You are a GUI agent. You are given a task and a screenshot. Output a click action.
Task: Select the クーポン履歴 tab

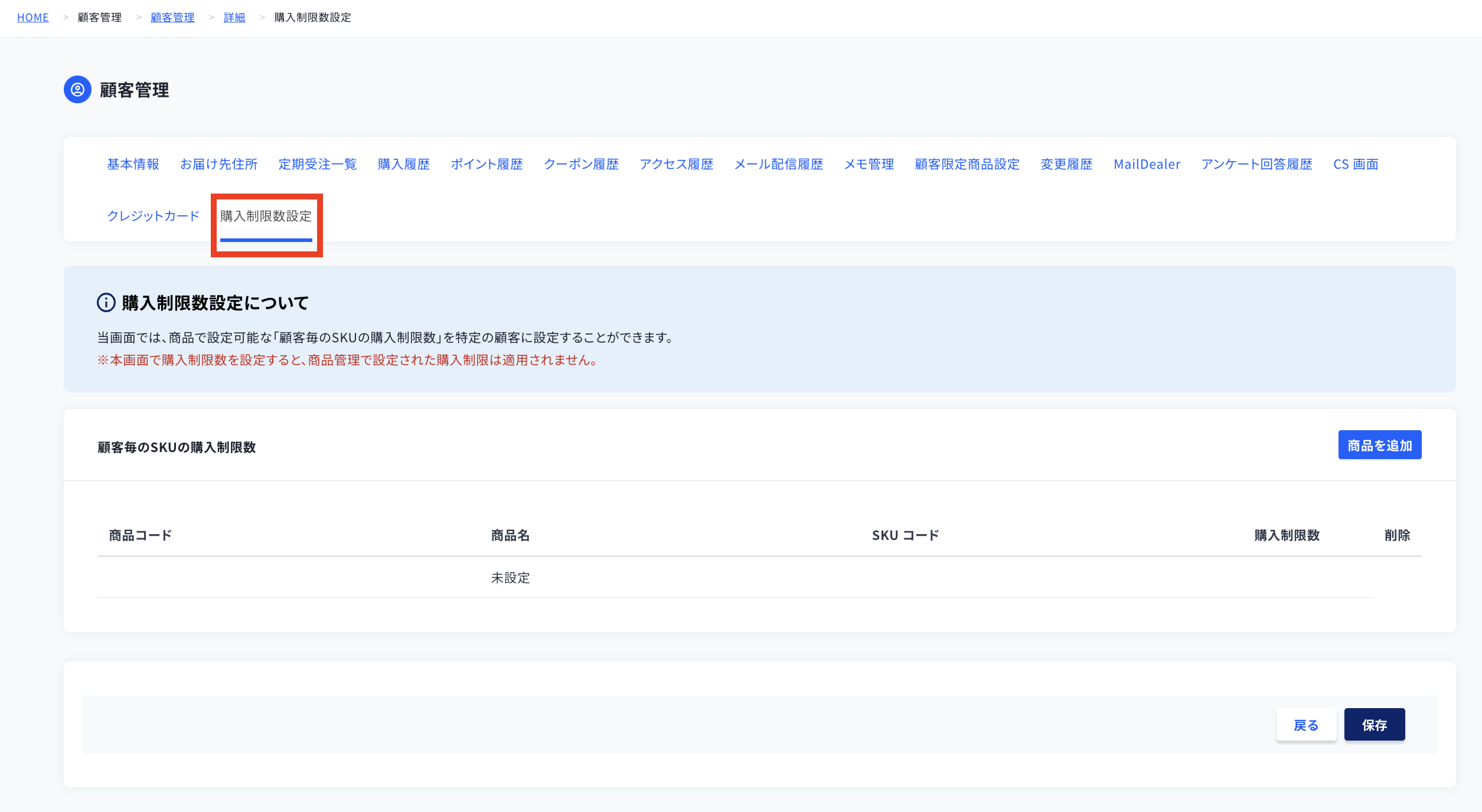pyautogui.click(x=582, y=164)
